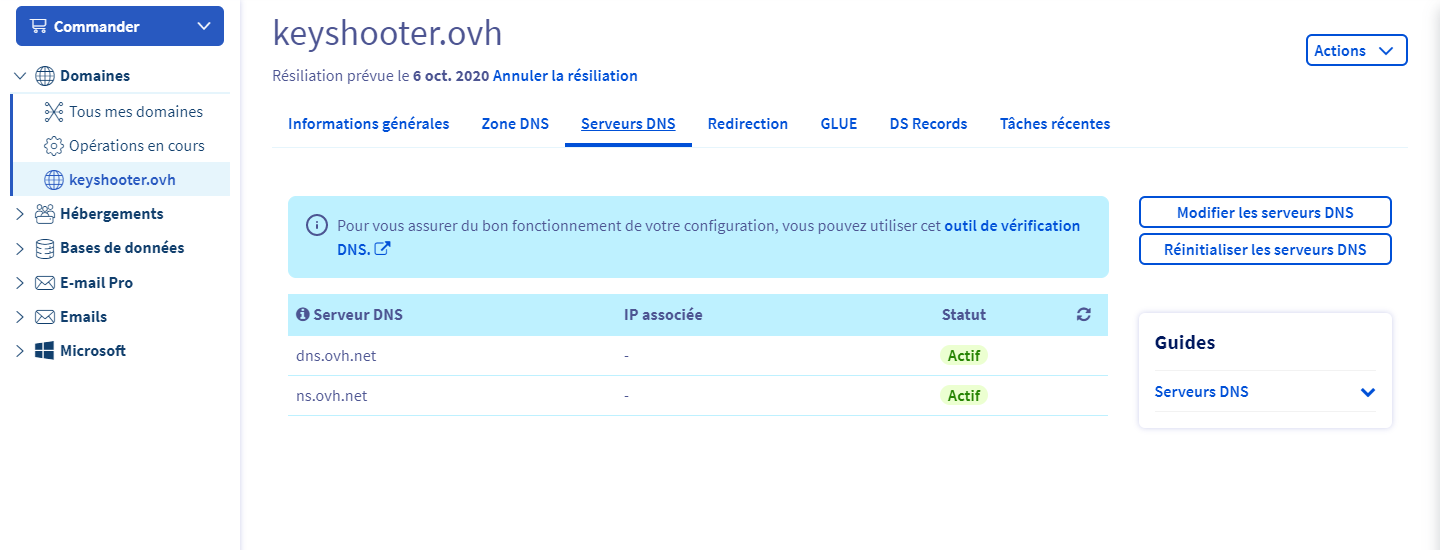This screenshot has width=1440, height=550.
Task: Click the dns.ovh.net server entry
Action: (x=336, y=355)
